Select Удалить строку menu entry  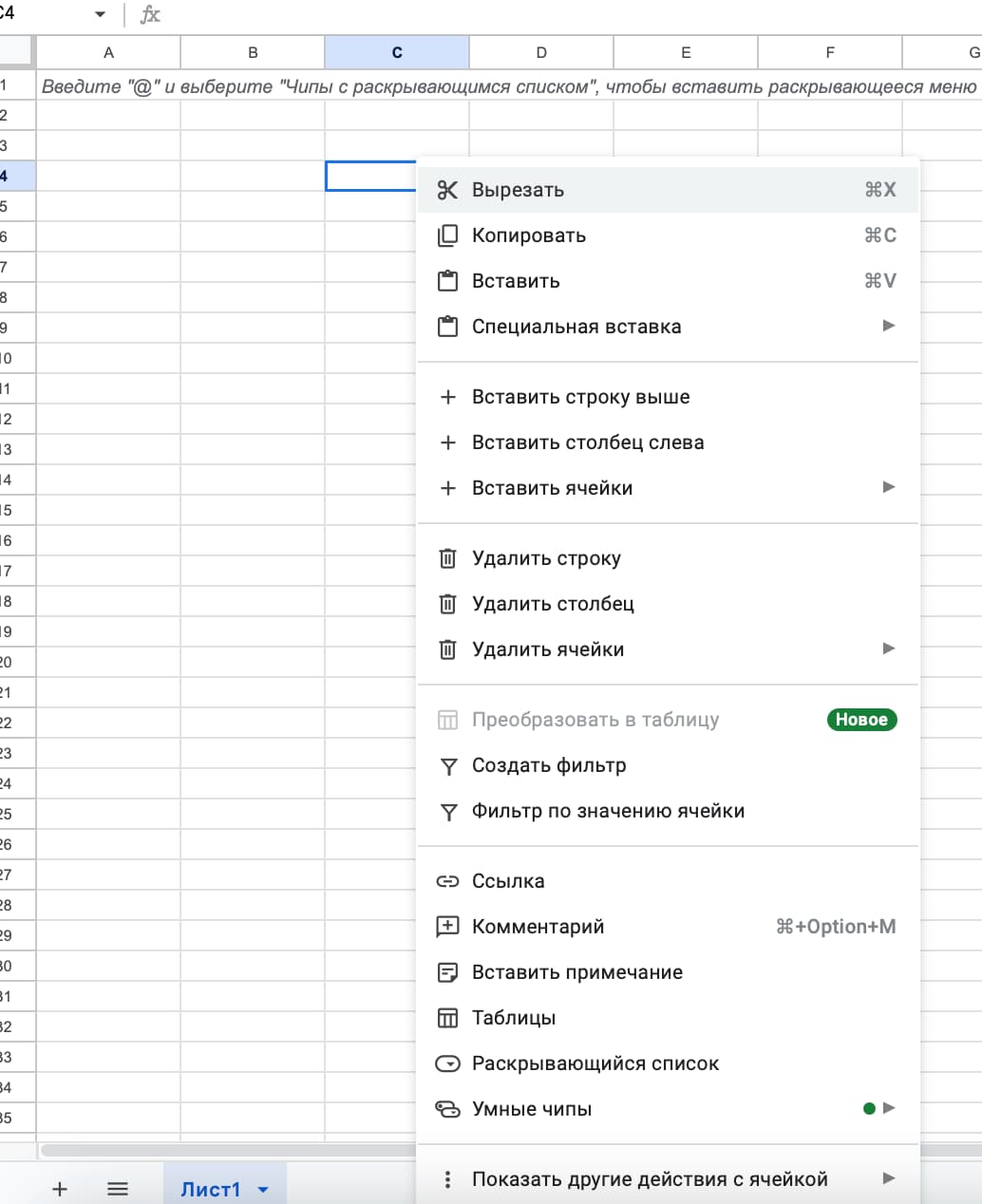pos(669,558)
